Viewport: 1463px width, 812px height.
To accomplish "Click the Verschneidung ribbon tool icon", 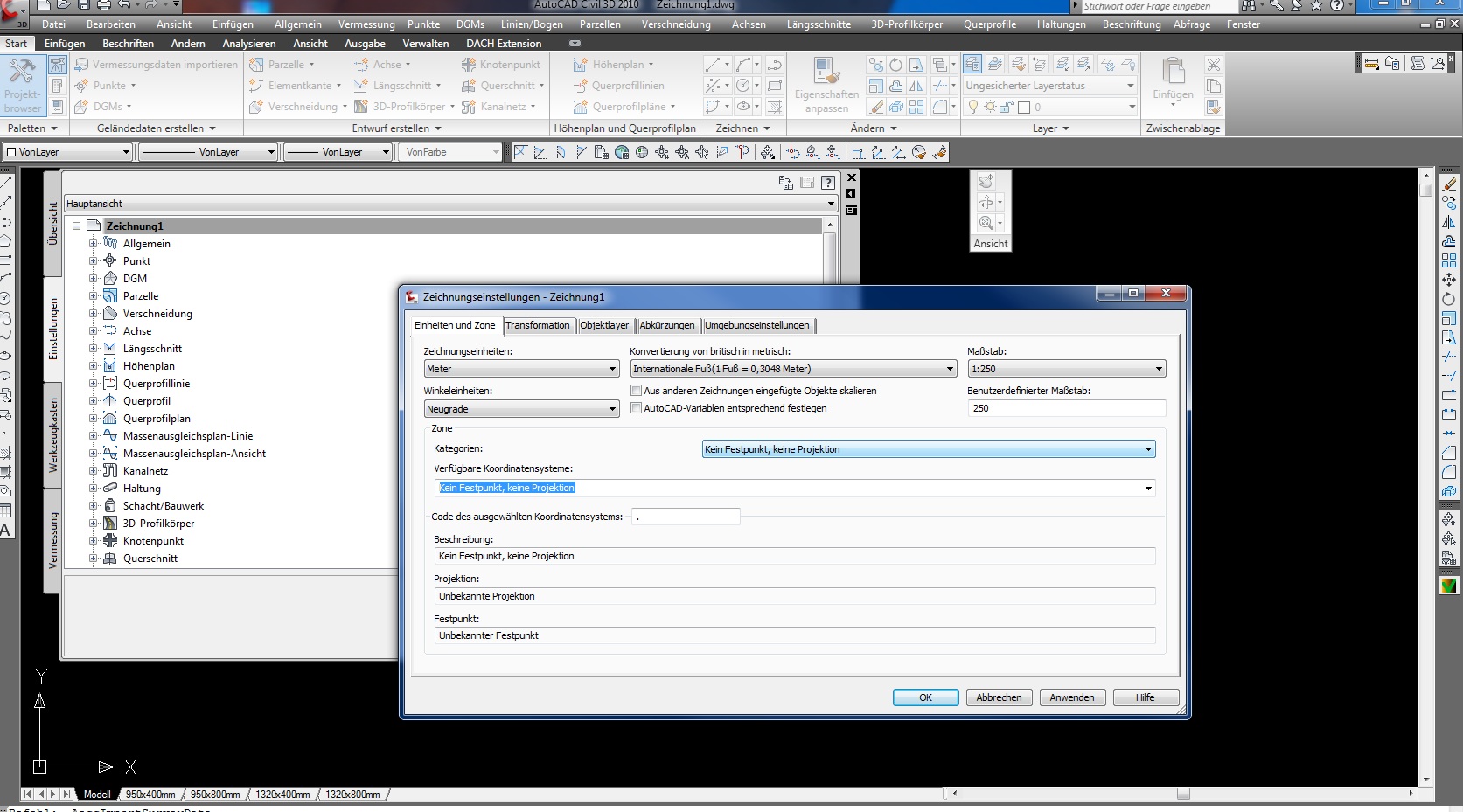I will pos(256,107).
